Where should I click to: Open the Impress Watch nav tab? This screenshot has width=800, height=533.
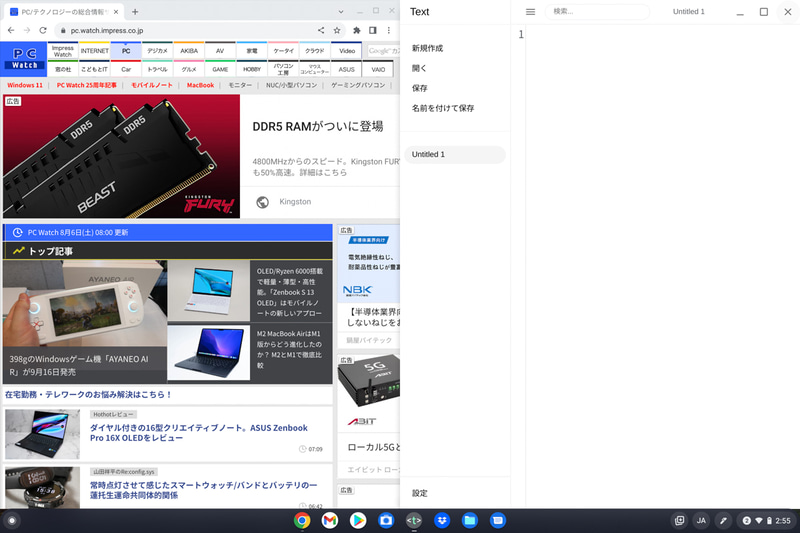tap(63, 51)
